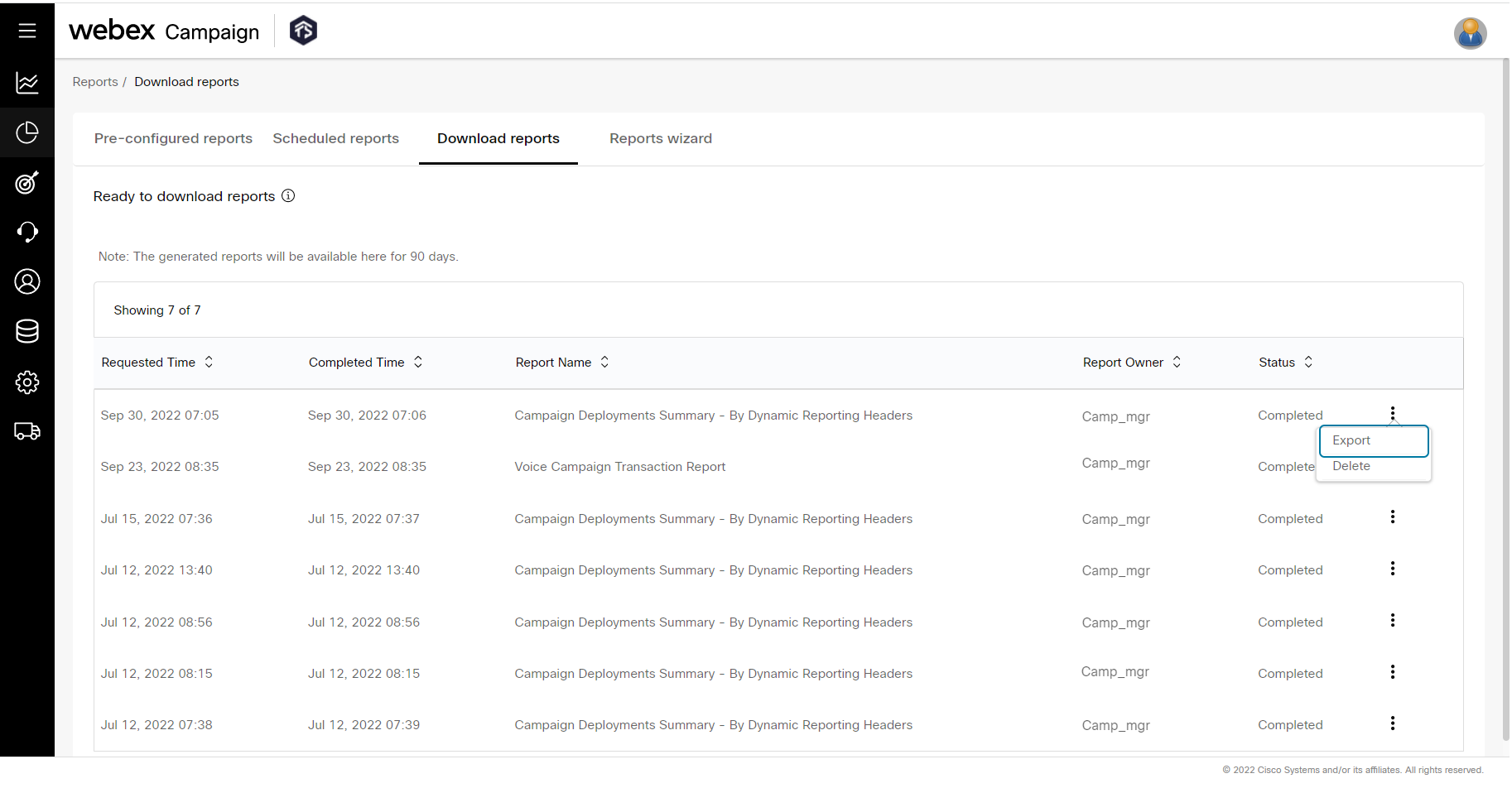This screenshot has width=1512, height=788.
Task: Open actions menu for Jul 12, 2022 08:56 report
Action: (1393, 621)
